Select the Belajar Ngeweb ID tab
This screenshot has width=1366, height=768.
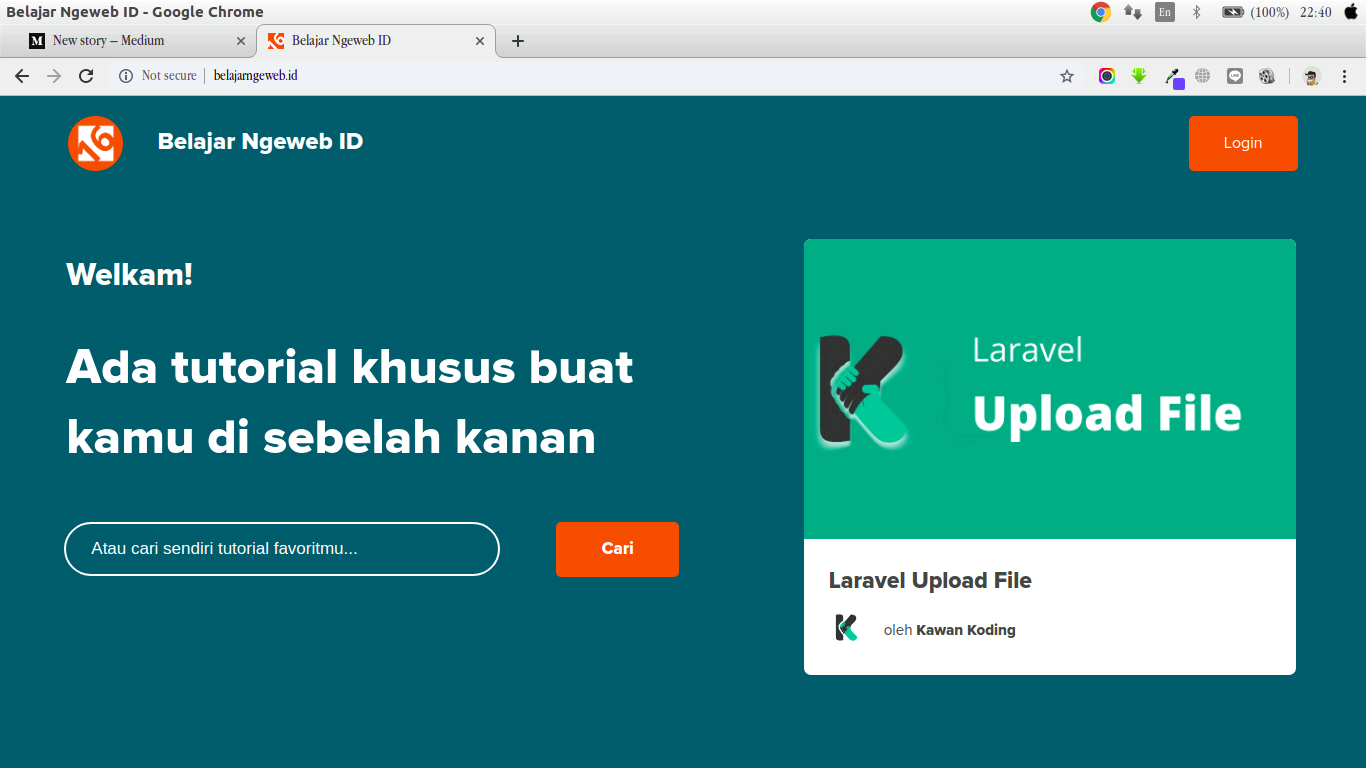(x=376, y=41)
